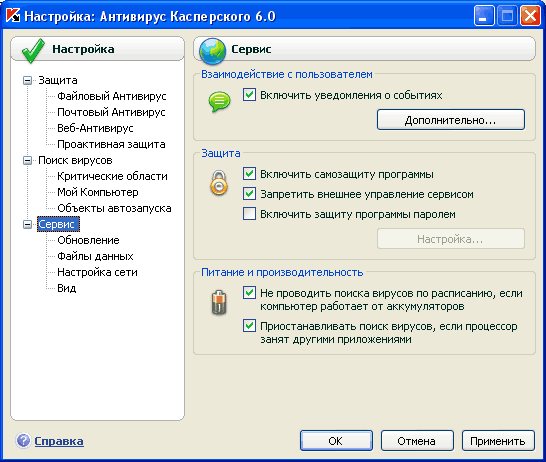Collapse the Сервис tree node

pyautogui.click(x=27, y=225)
